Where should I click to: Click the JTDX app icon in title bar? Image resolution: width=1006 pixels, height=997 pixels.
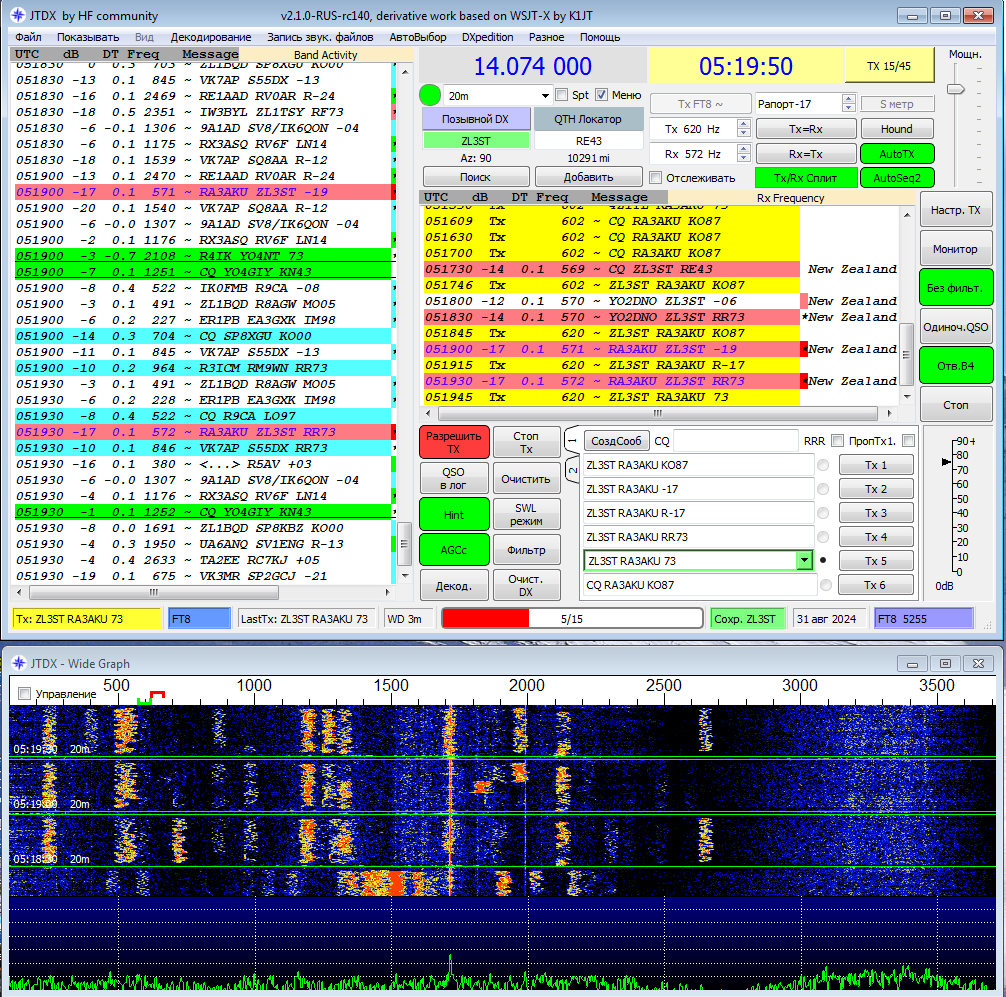point(18,15)
